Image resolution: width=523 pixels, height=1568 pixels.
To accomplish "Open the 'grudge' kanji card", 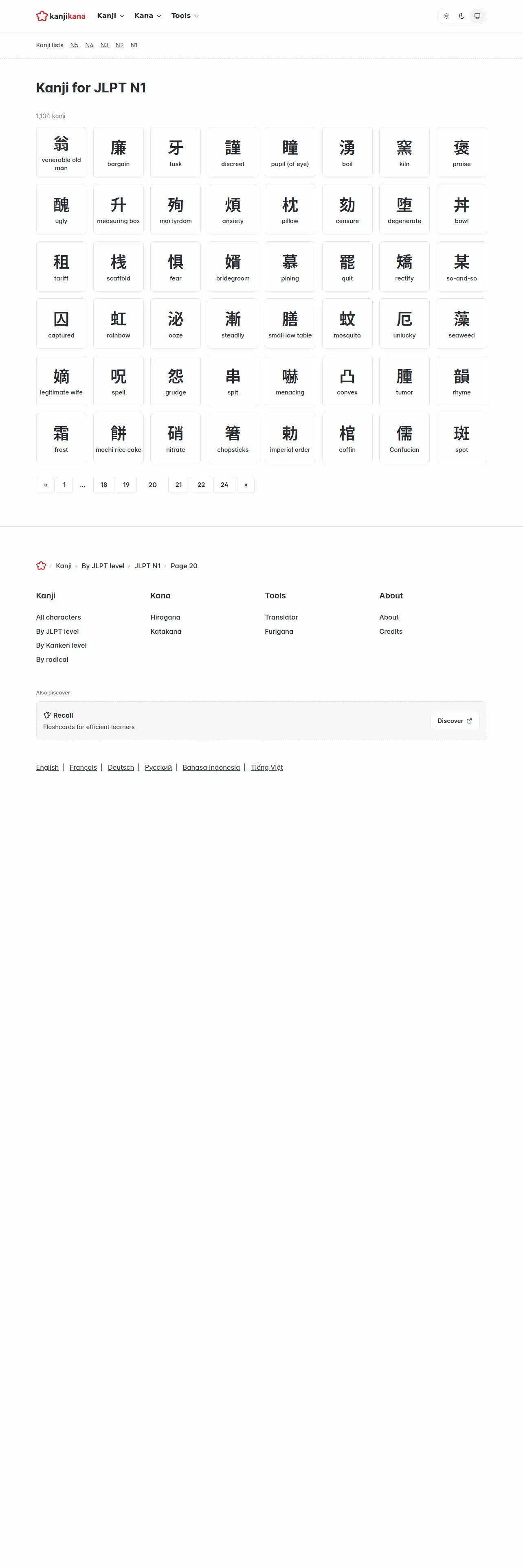I will click(x=176, y=381).
